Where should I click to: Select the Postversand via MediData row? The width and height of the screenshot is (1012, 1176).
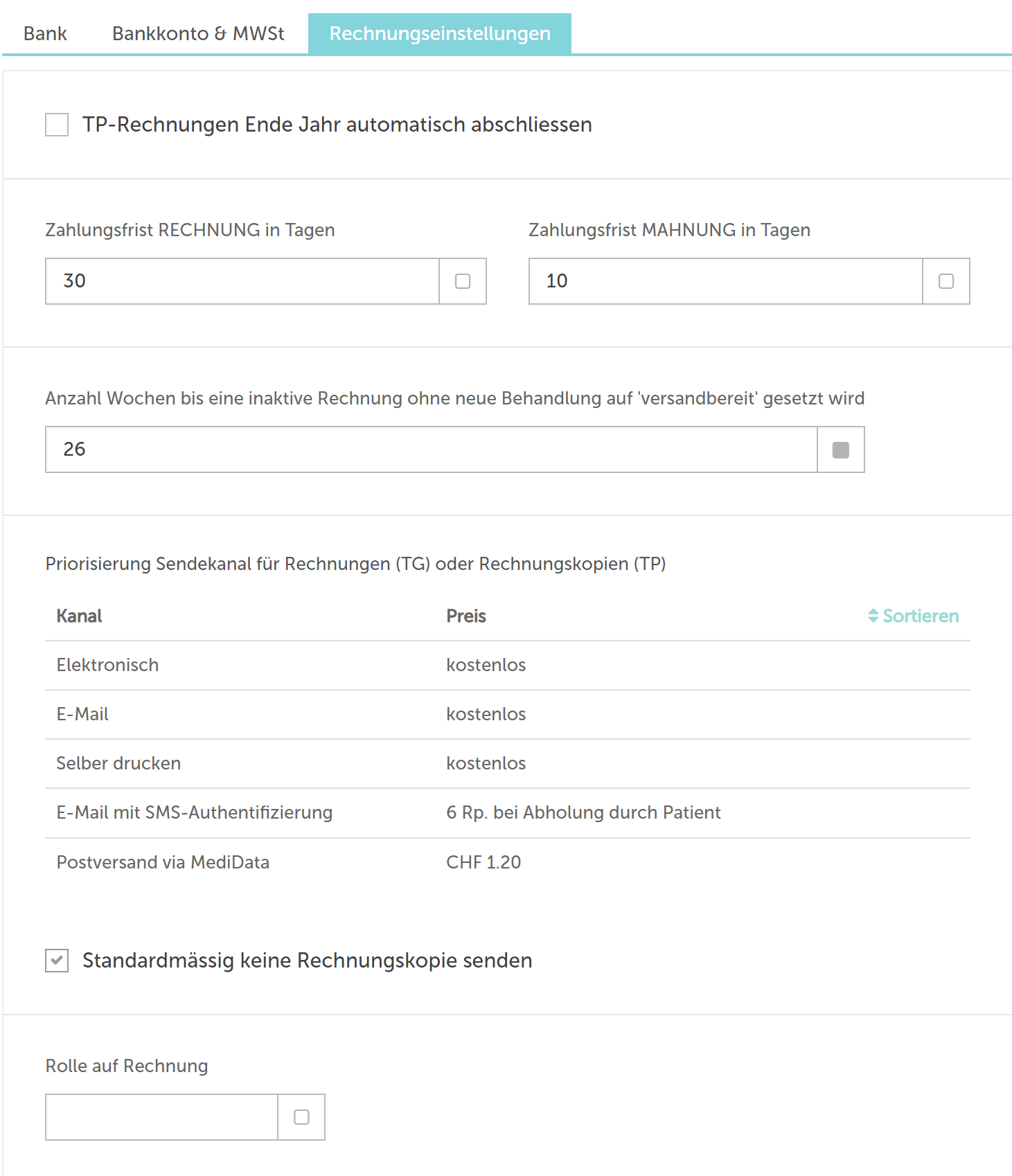[508, 862]
